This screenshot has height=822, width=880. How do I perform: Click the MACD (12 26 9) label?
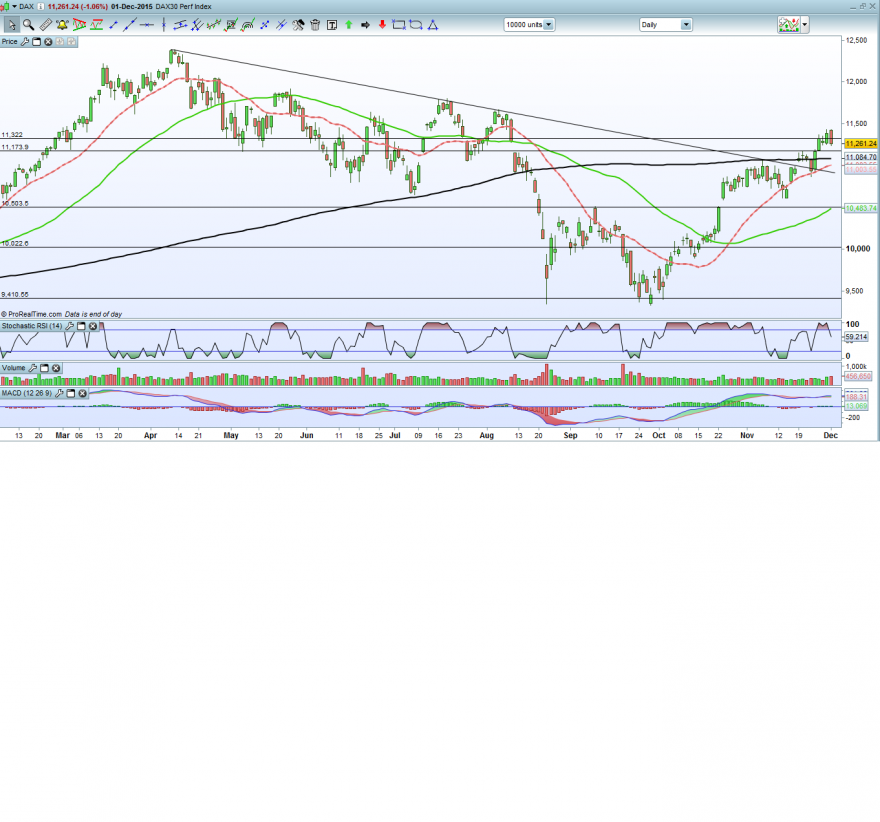pos(27,393)
